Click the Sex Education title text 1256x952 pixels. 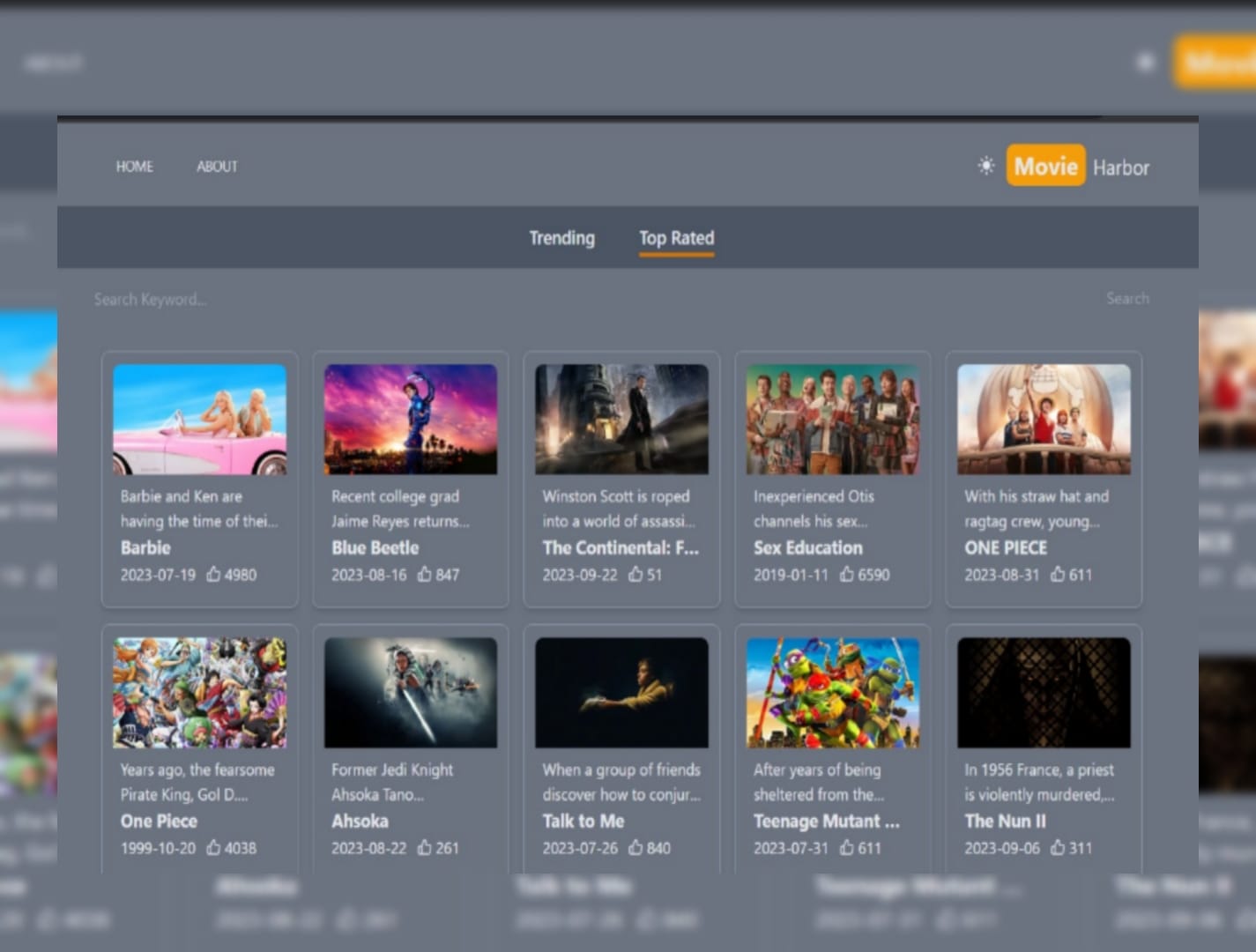pyautogui.click(x=807, y=547)
